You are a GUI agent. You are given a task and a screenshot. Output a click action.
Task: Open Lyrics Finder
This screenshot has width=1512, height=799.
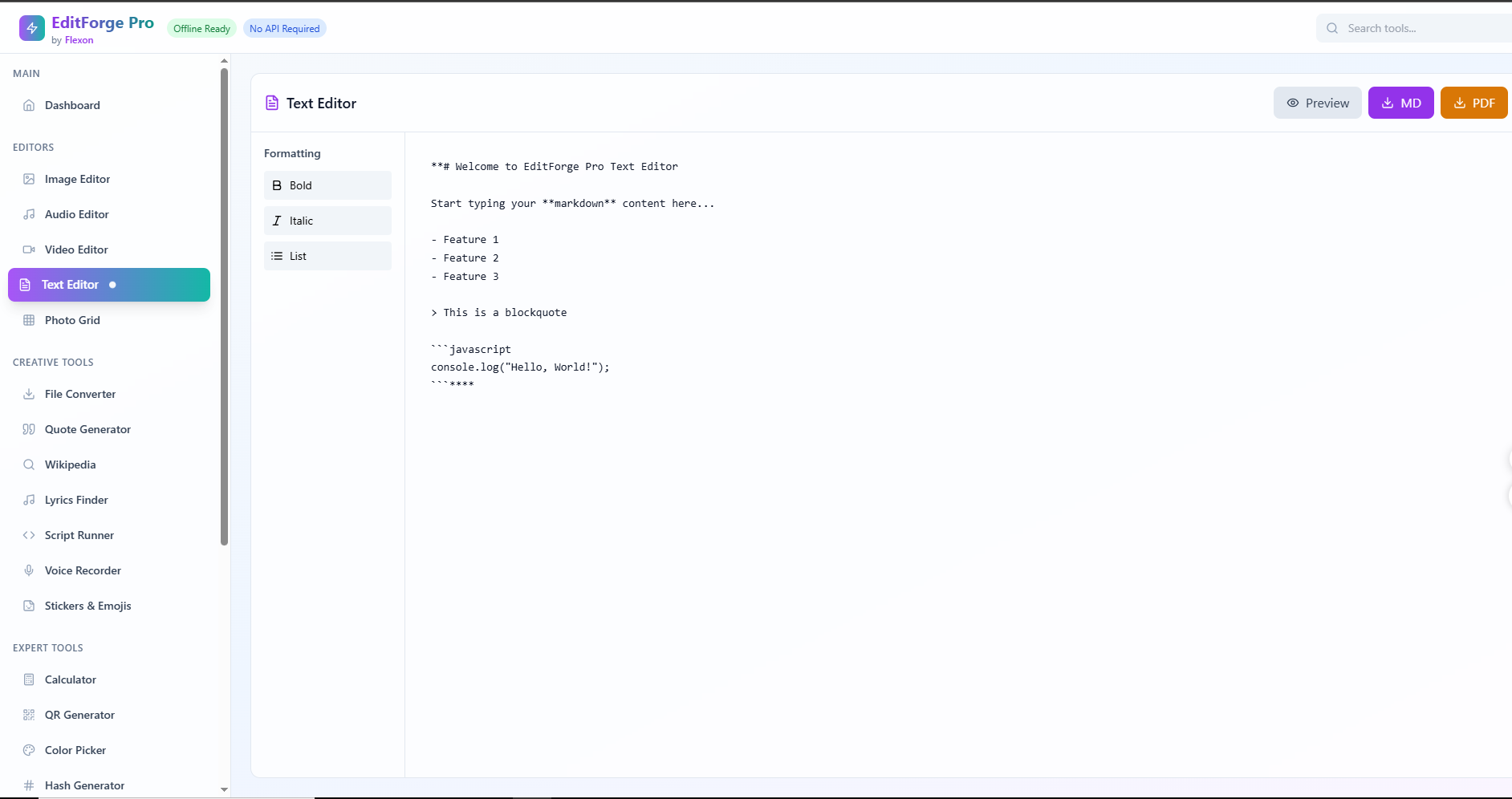click(x=109, y=500)
